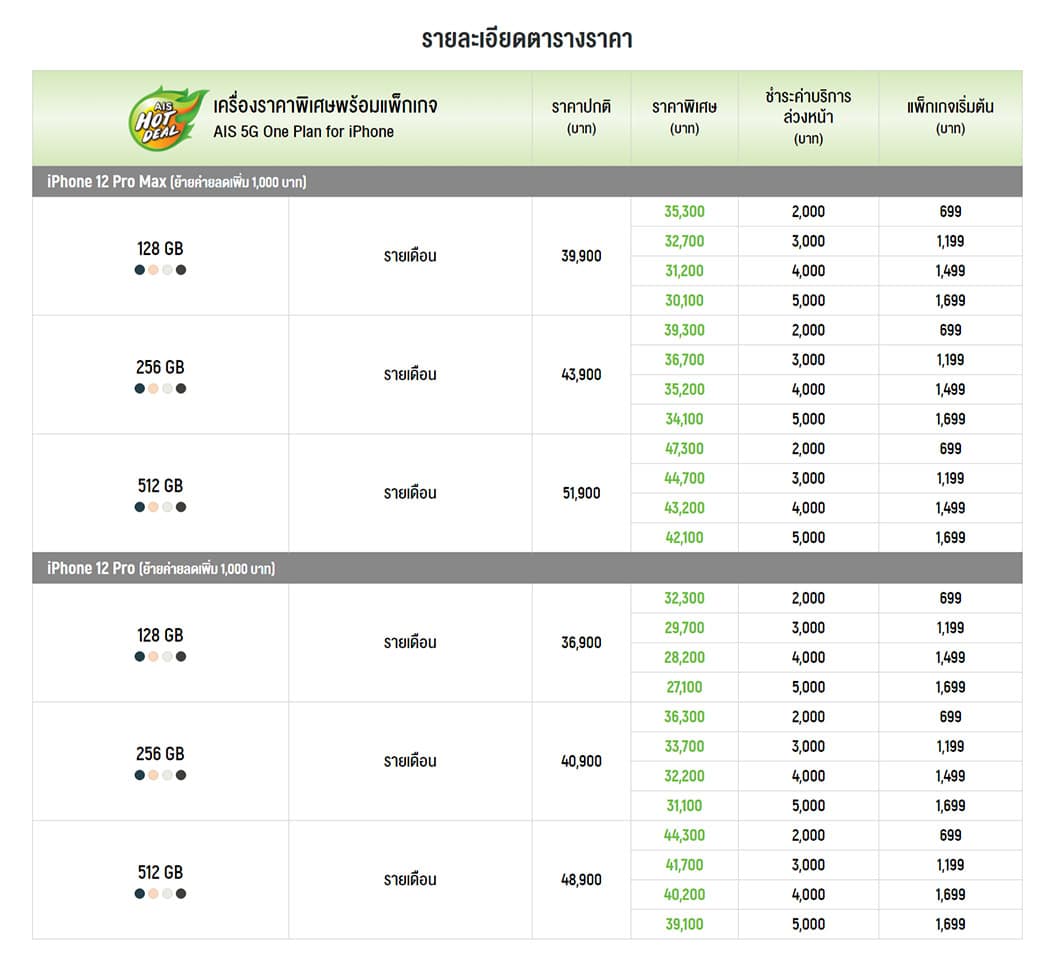This screenshot has width=1053, height=960.
Task: Select the pacific blue dot under Pro Max 128 GB
Action: click(x=140, y=270)
